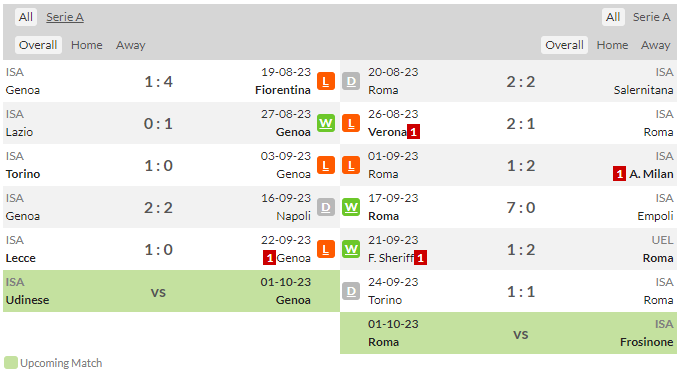Click the win badge for Lazio vs Genoa

[326, 123]
